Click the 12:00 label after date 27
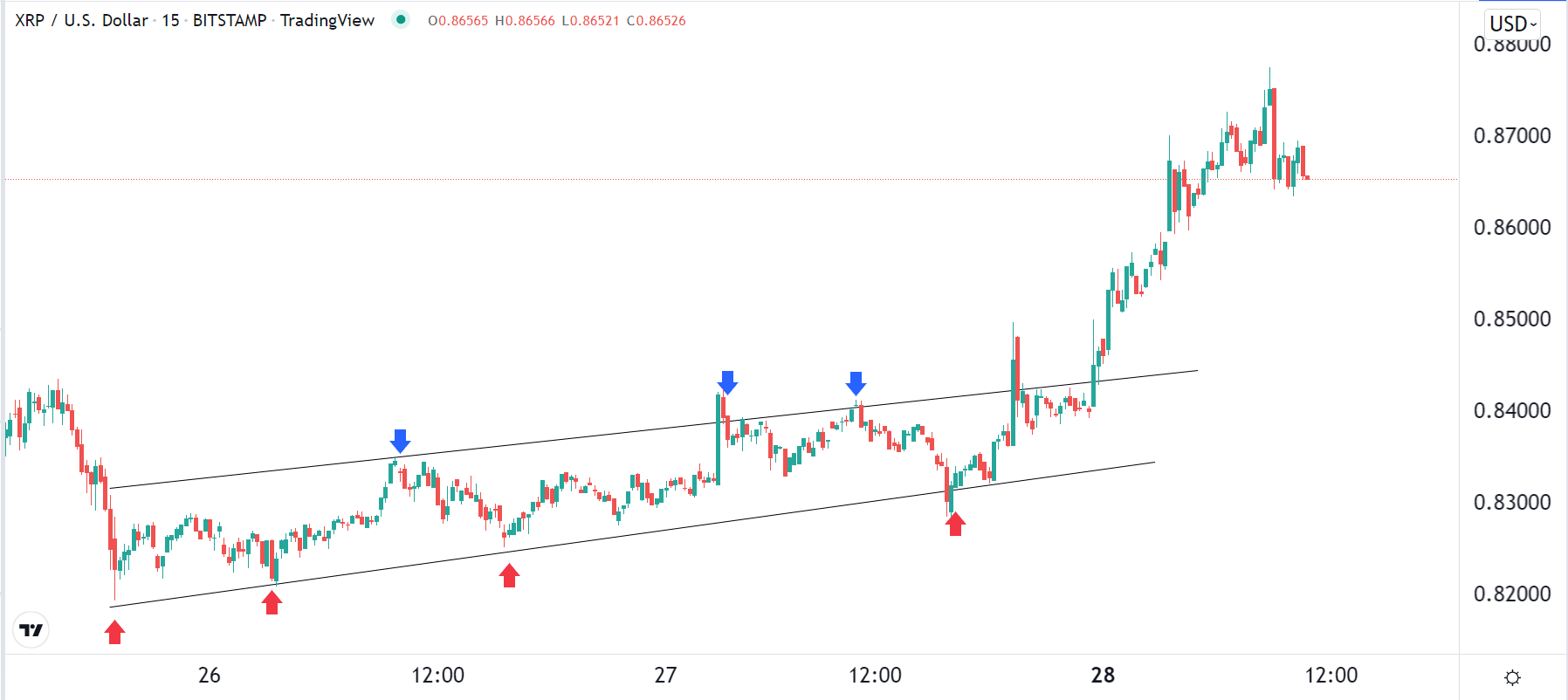The width and height of the screenshot is (1568, 700). pyautogui.click(x=876, y=675)
